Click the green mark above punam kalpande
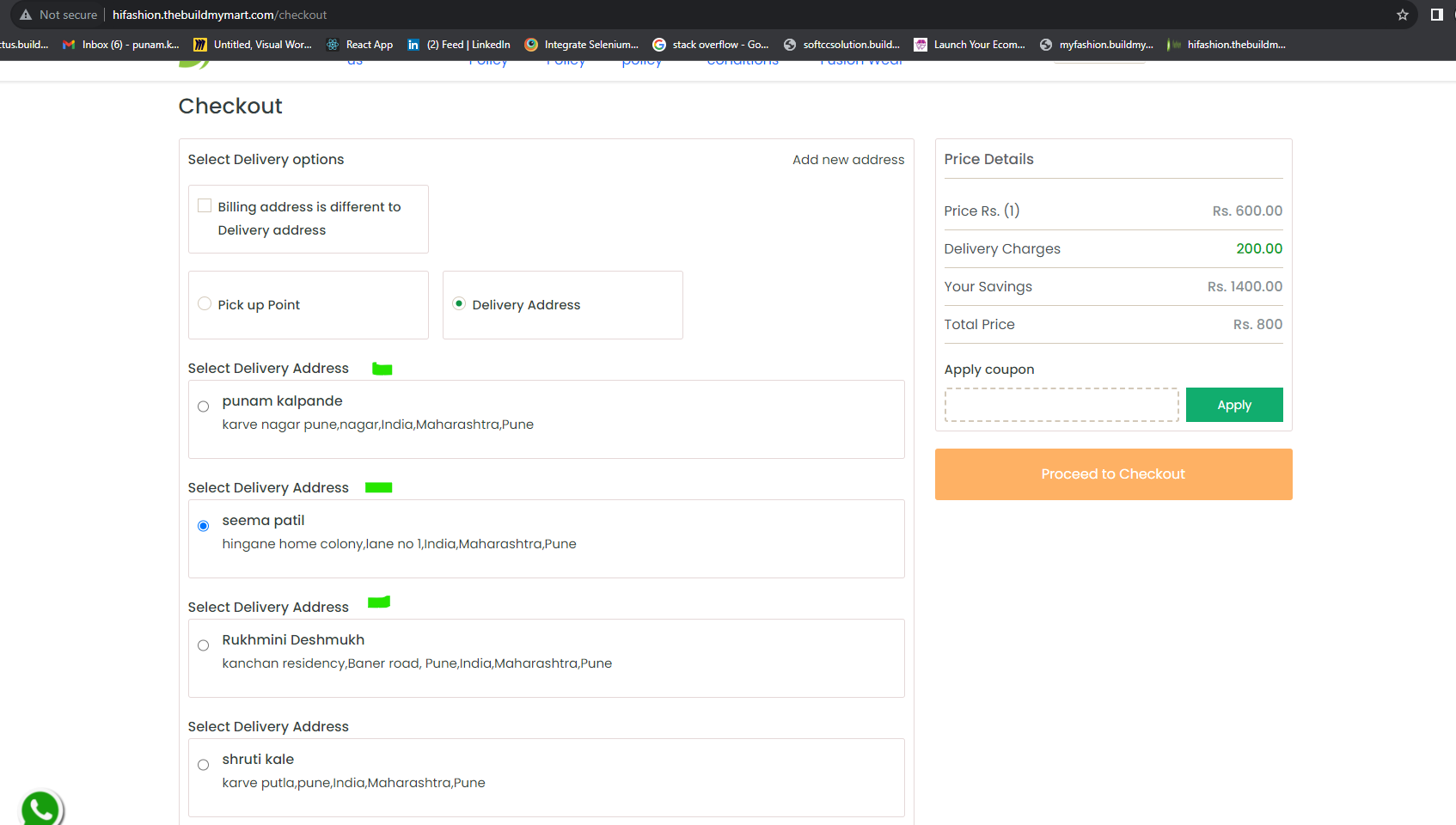Screen dimensions: 1456x825 click(382, 369)
